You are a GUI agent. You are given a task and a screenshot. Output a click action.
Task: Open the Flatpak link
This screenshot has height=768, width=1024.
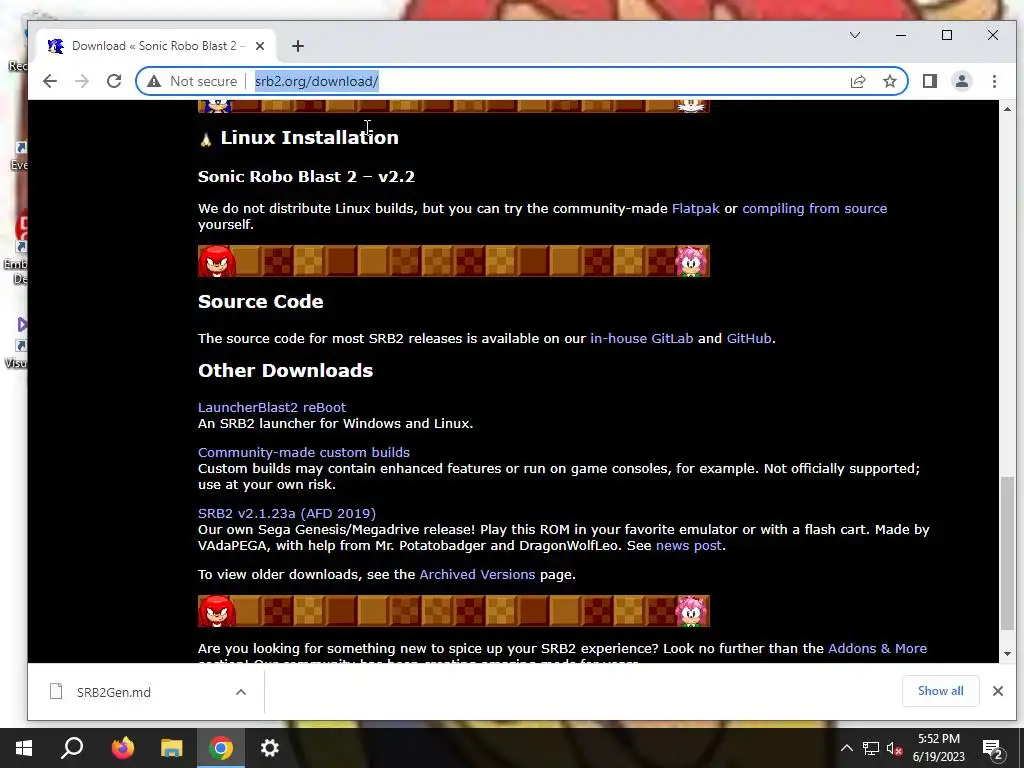(696, 208)
